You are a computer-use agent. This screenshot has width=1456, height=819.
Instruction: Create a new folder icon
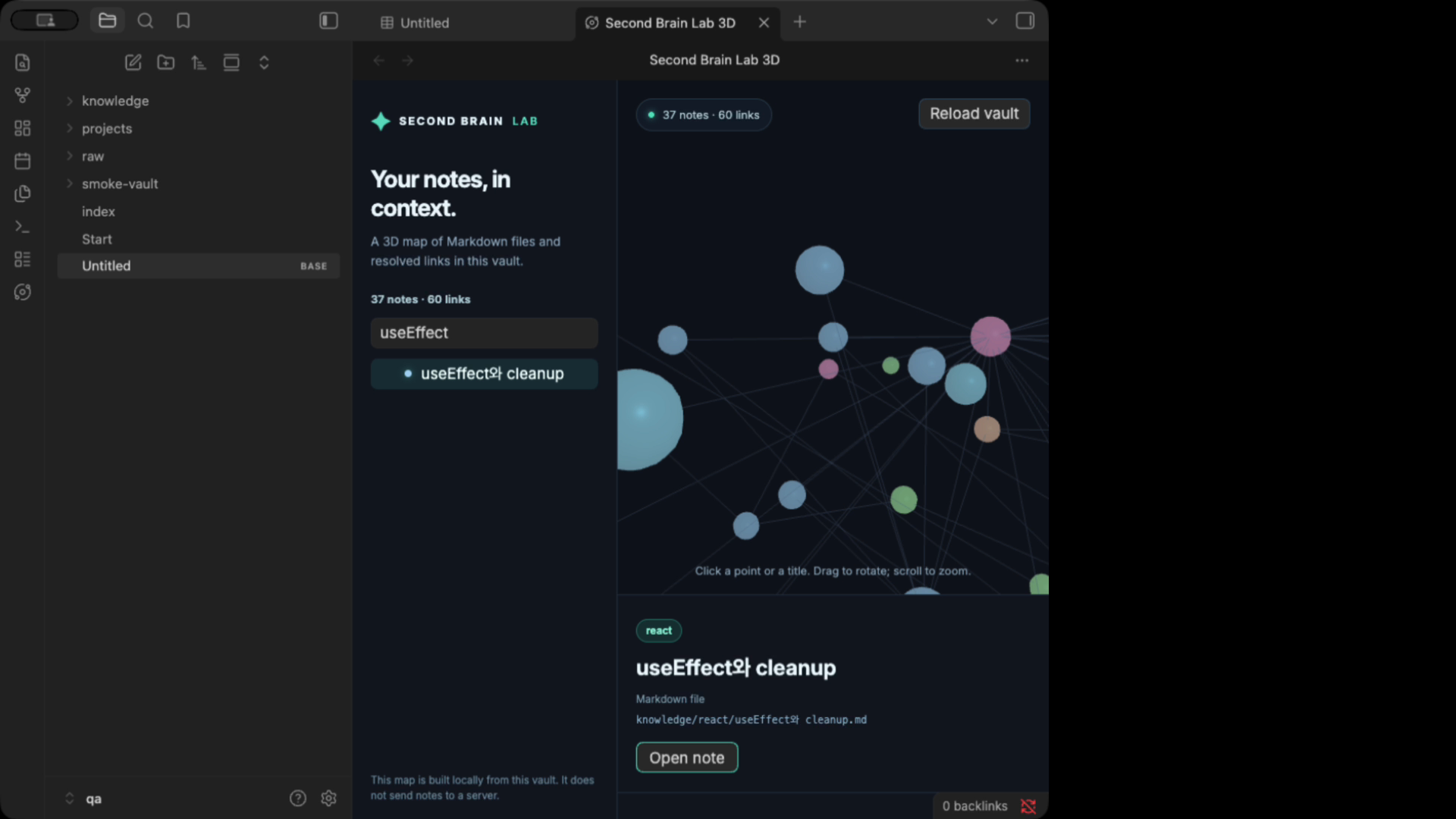click(166, 62)
